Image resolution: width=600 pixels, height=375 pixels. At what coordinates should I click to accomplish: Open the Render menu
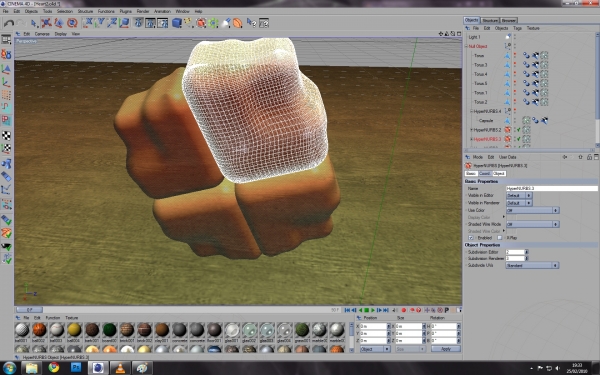point(143,11)
